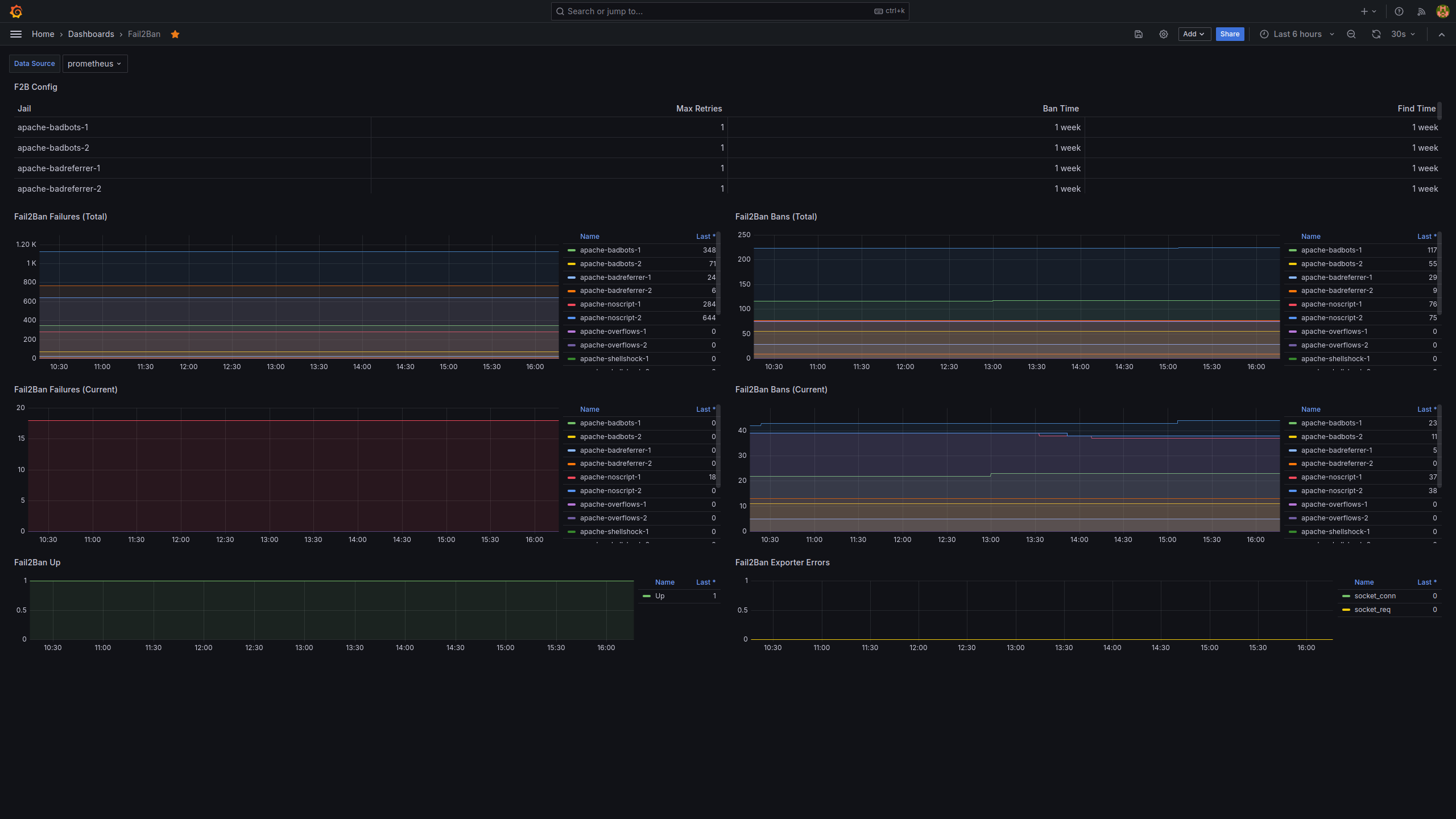
Task: Click apache-badbots-2 yellow swatch in Failures (Total)
Action: click(572, 264)
